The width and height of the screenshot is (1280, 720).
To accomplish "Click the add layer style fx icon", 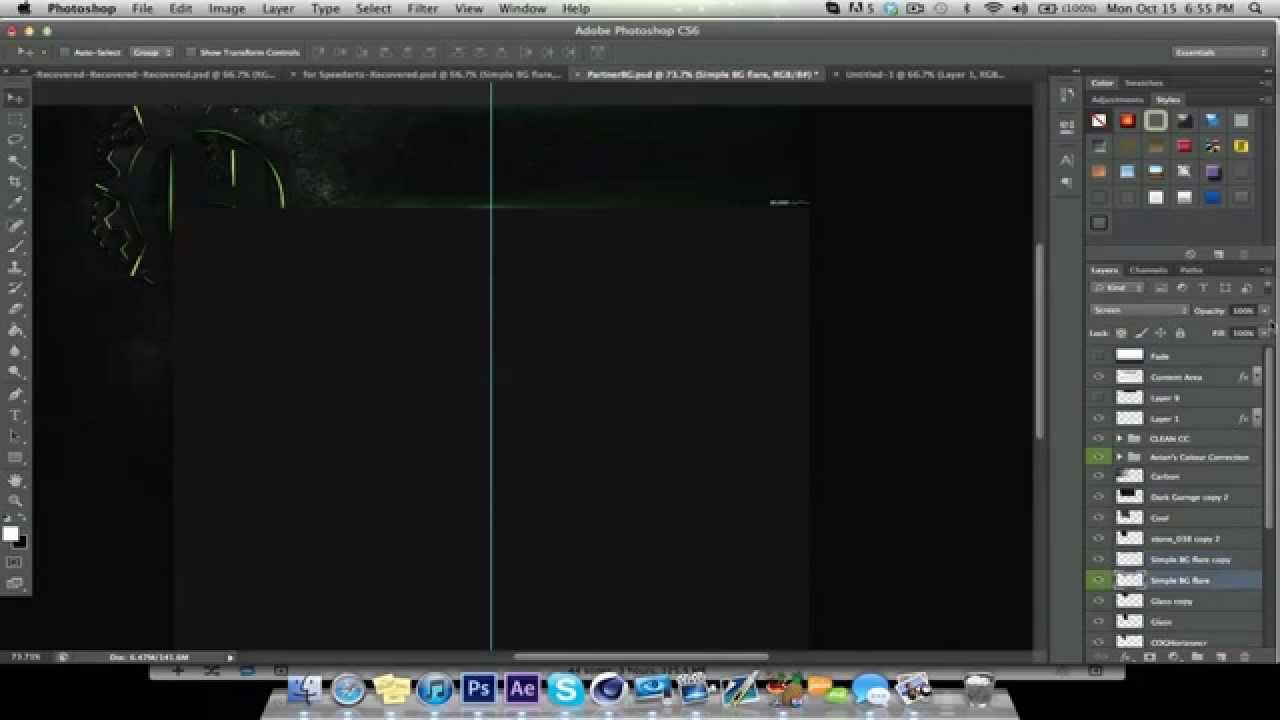I will (1125, 657).
